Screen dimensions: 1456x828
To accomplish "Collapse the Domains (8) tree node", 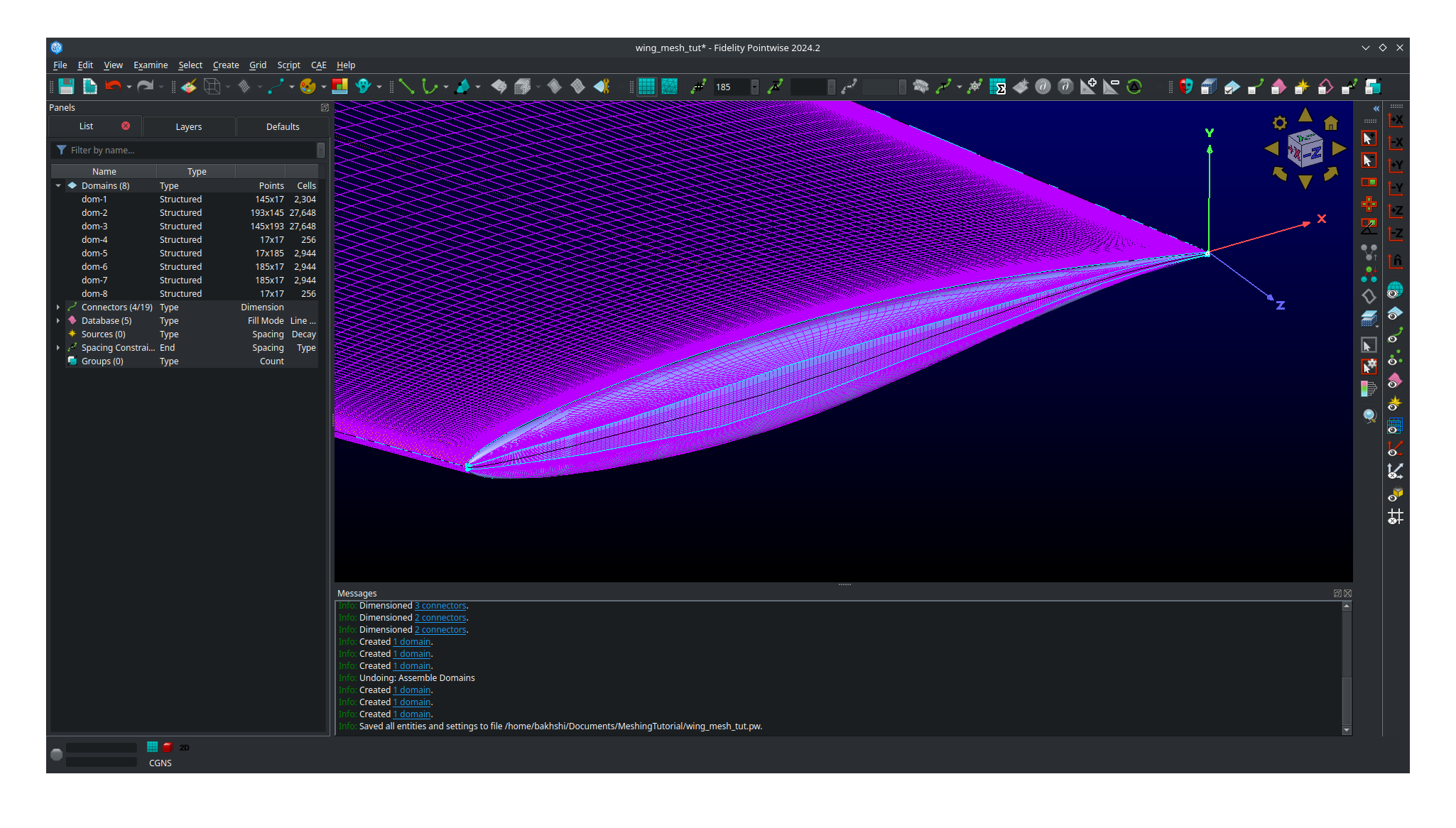I will (58, 185).
